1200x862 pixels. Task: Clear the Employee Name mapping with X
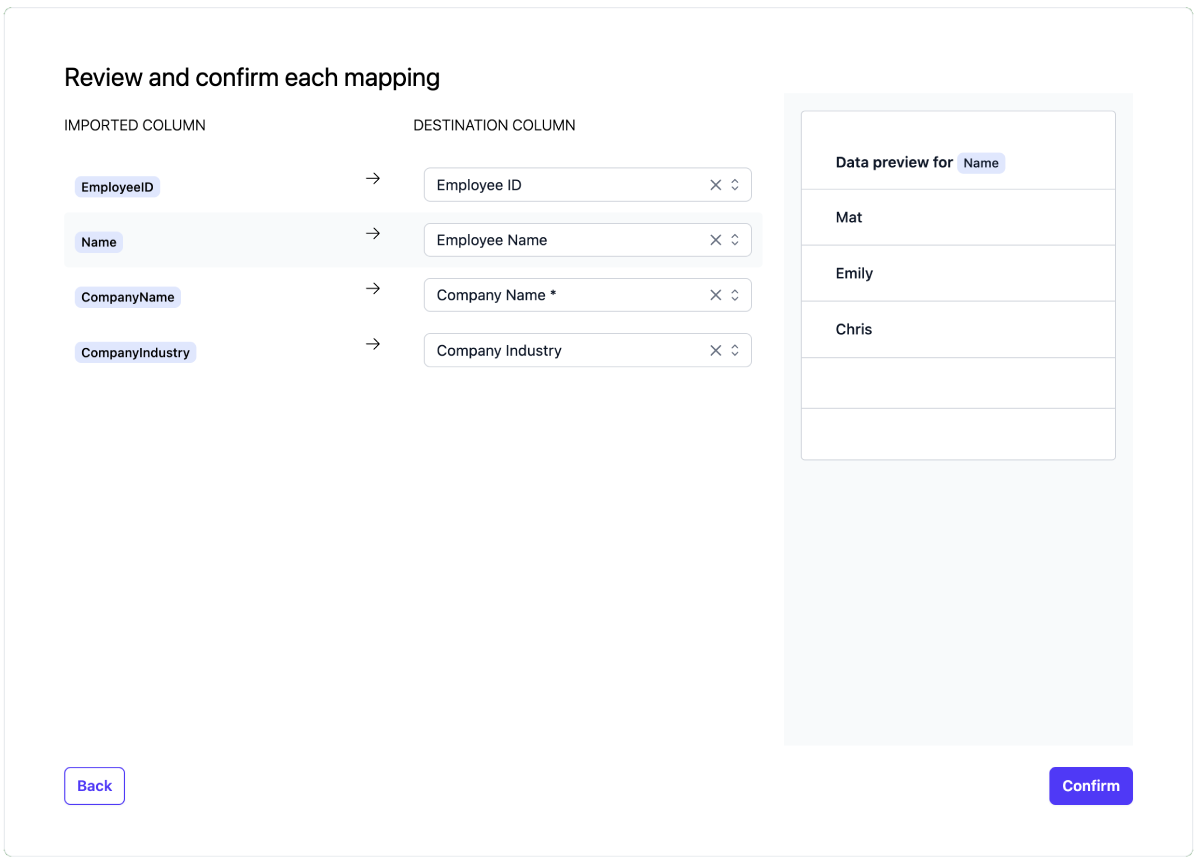(715, 240)
